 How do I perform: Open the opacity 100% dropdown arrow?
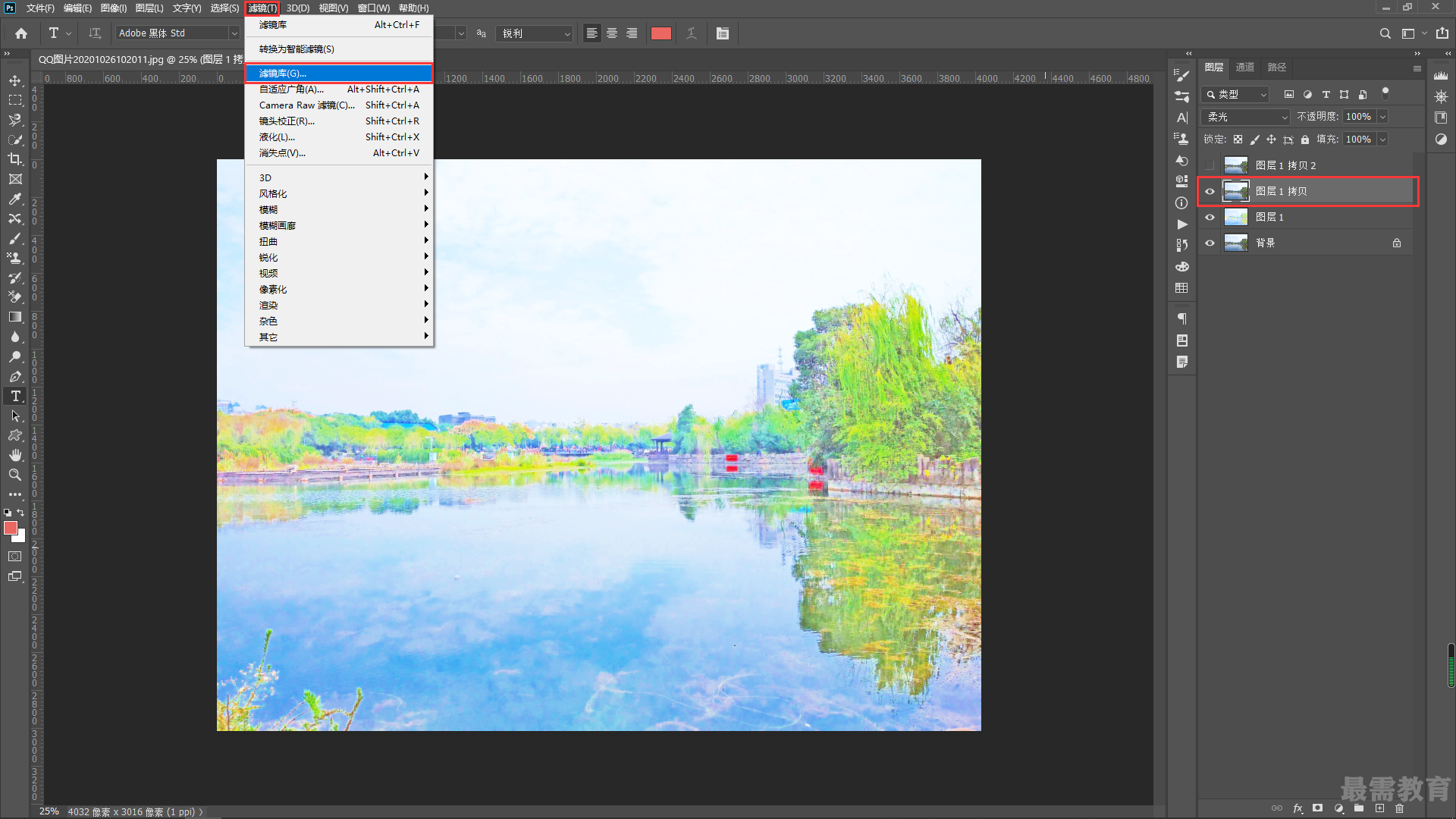[x=1382, y=117]
